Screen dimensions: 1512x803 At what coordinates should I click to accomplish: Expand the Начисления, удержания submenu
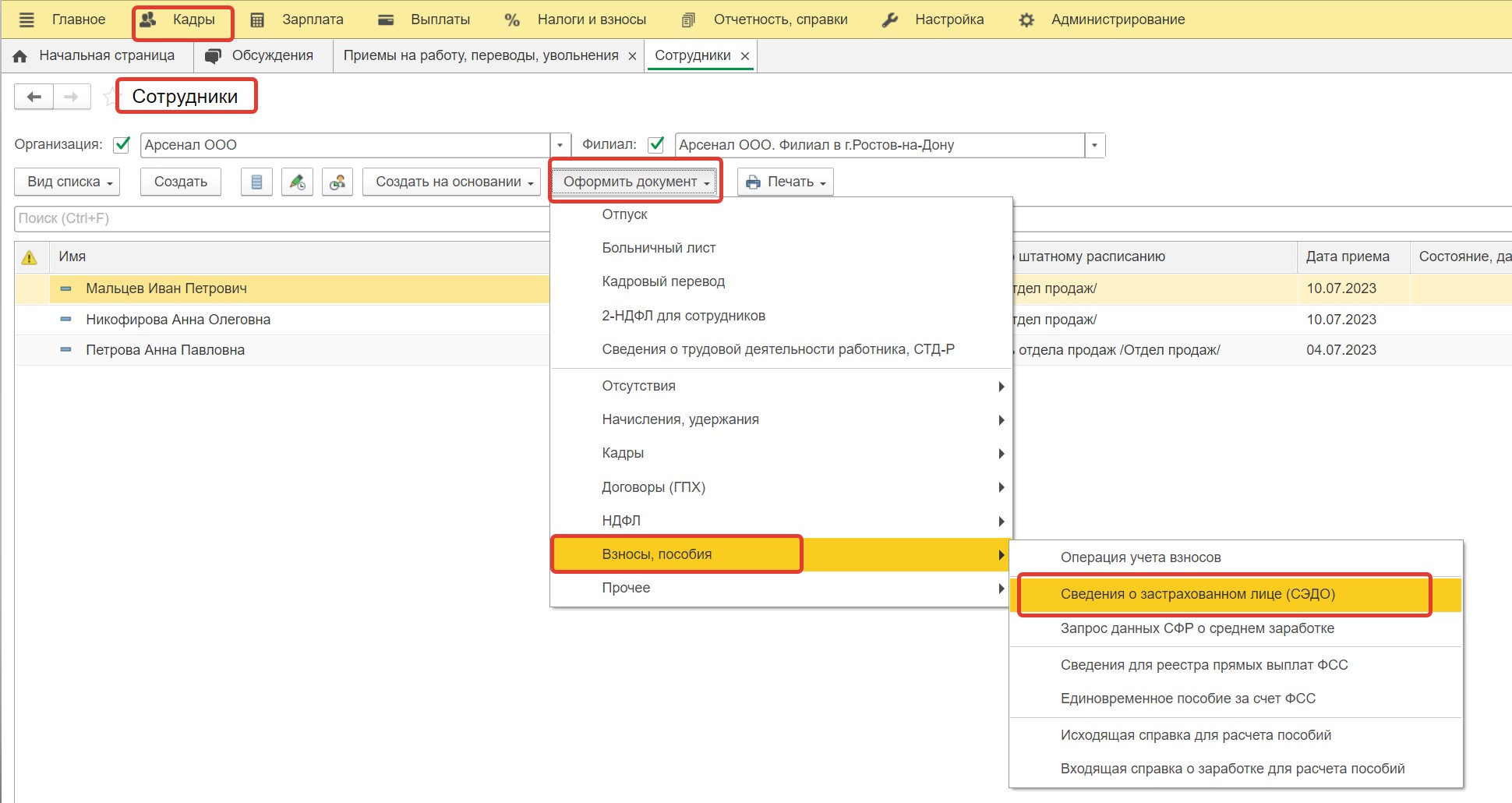pyautogui.click(x=781, y=419)
